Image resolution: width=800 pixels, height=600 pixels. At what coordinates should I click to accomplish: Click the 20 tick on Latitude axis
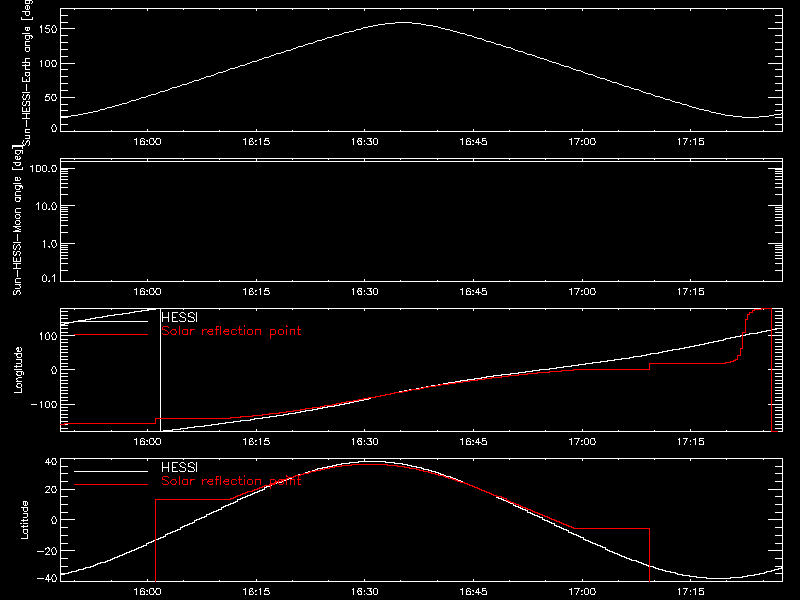point(51,490)
